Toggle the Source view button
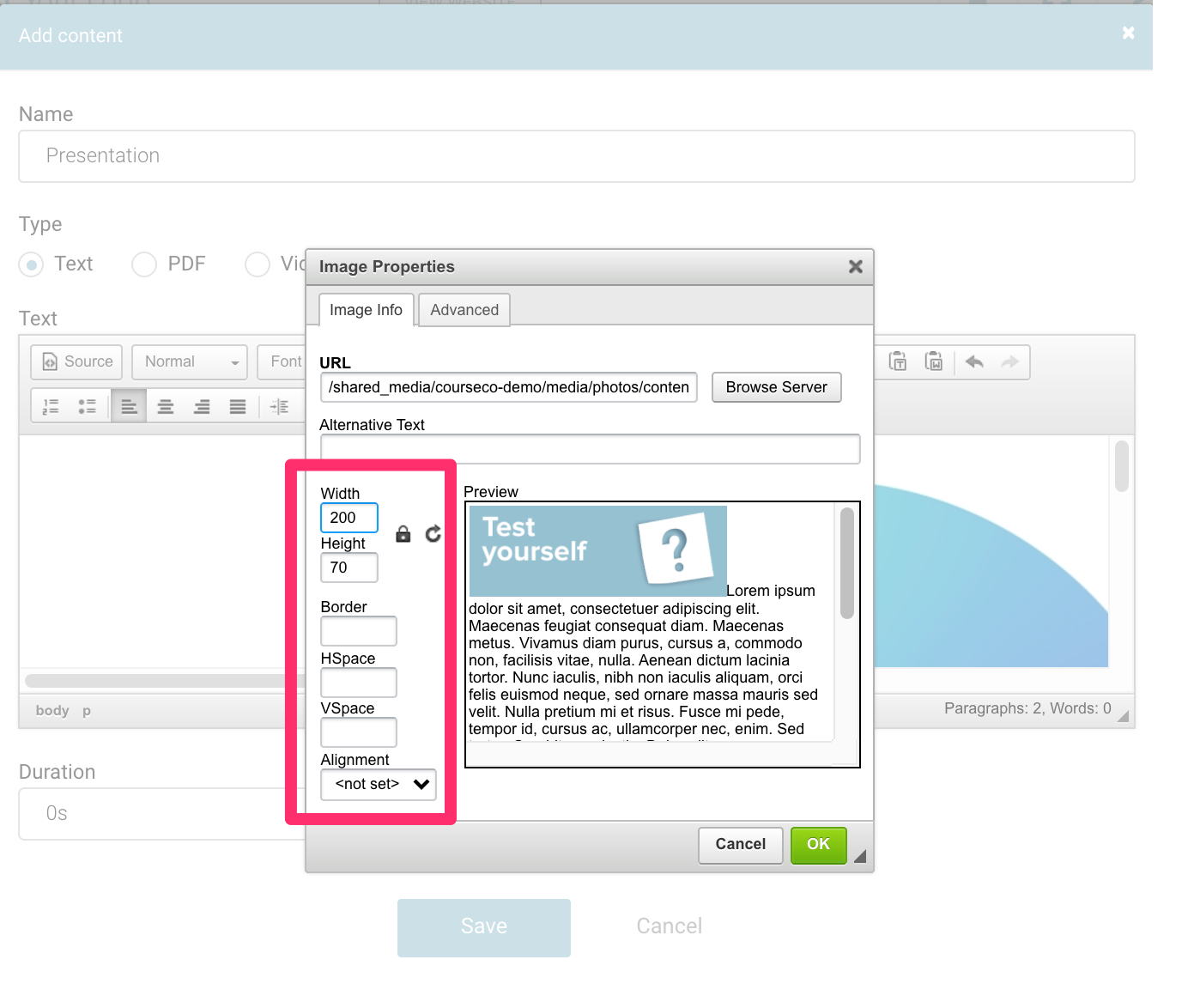The height and width of the screenshot is (1008, 1188). click(77, 361)
